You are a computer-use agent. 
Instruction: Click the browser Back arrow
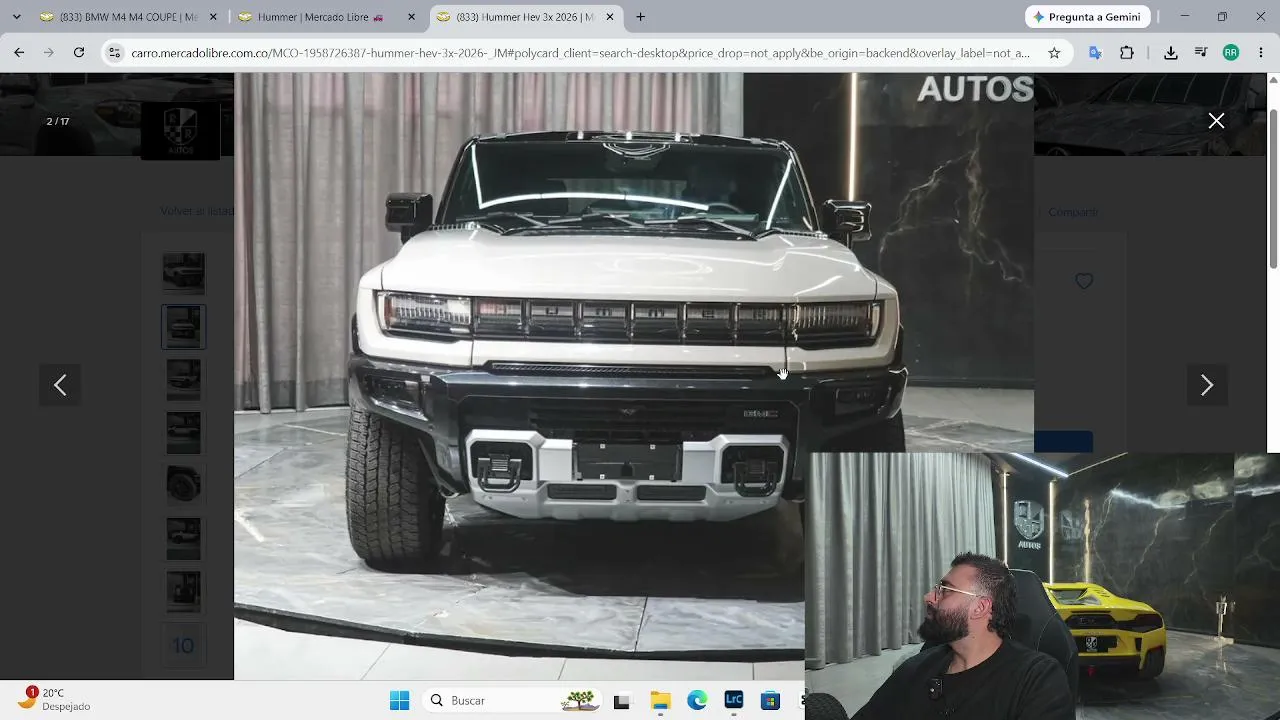19,53
